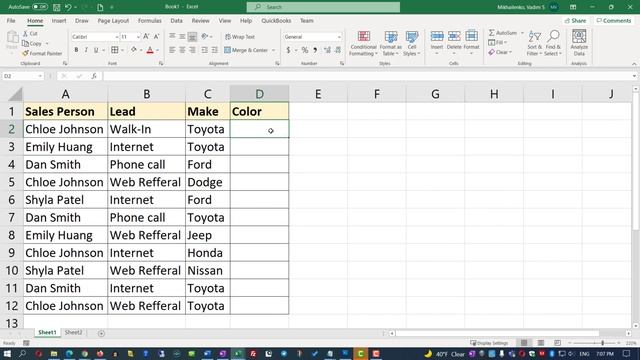Click the Delete cells icon
The image size is (640, 360).
click(454, 36)
